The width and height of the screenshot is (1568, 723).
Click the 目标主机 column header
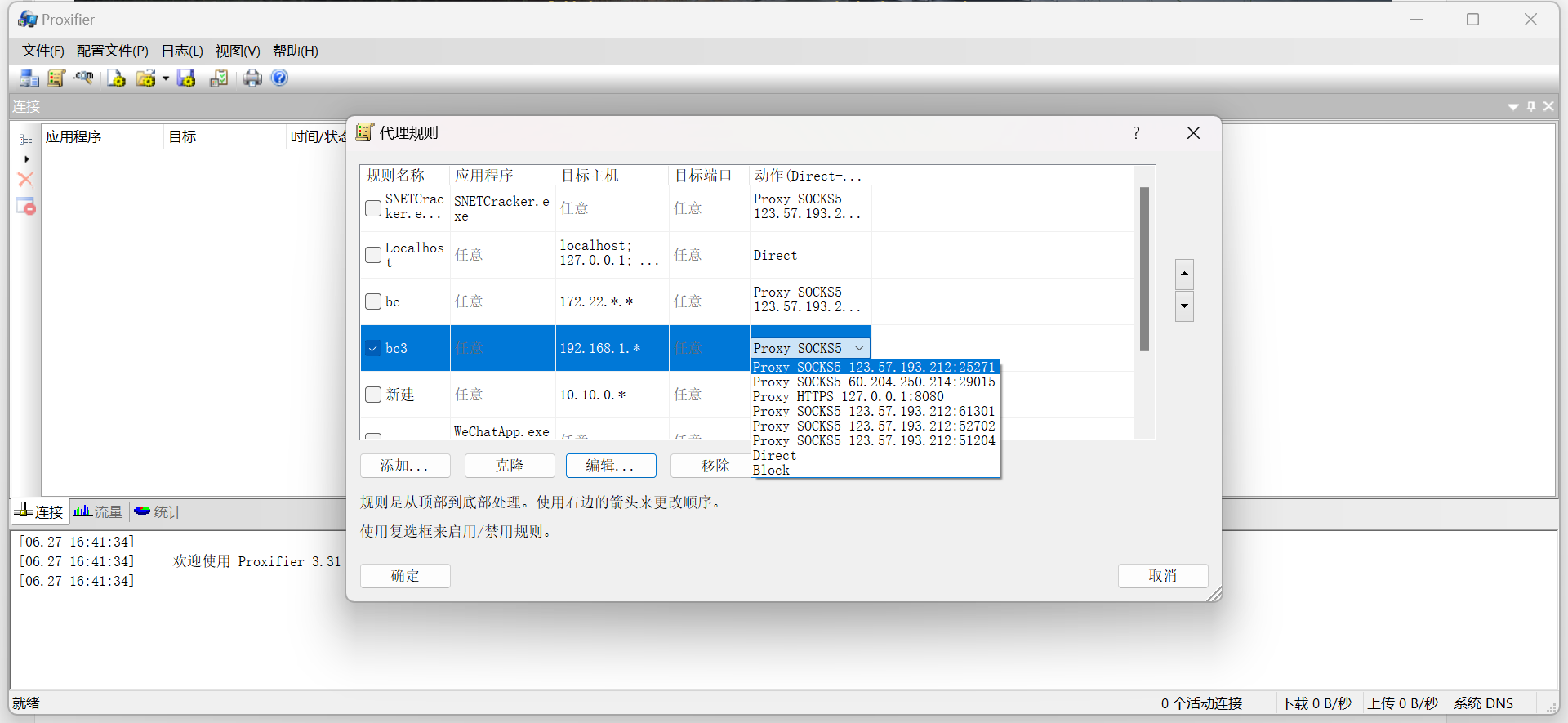click(x=612, y=176)
